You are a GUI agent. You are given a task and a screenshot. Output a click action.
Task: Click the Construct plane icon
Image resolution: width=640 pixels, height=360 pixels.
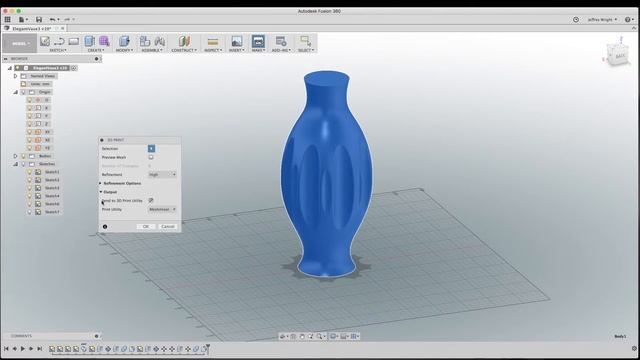(184, 41)
